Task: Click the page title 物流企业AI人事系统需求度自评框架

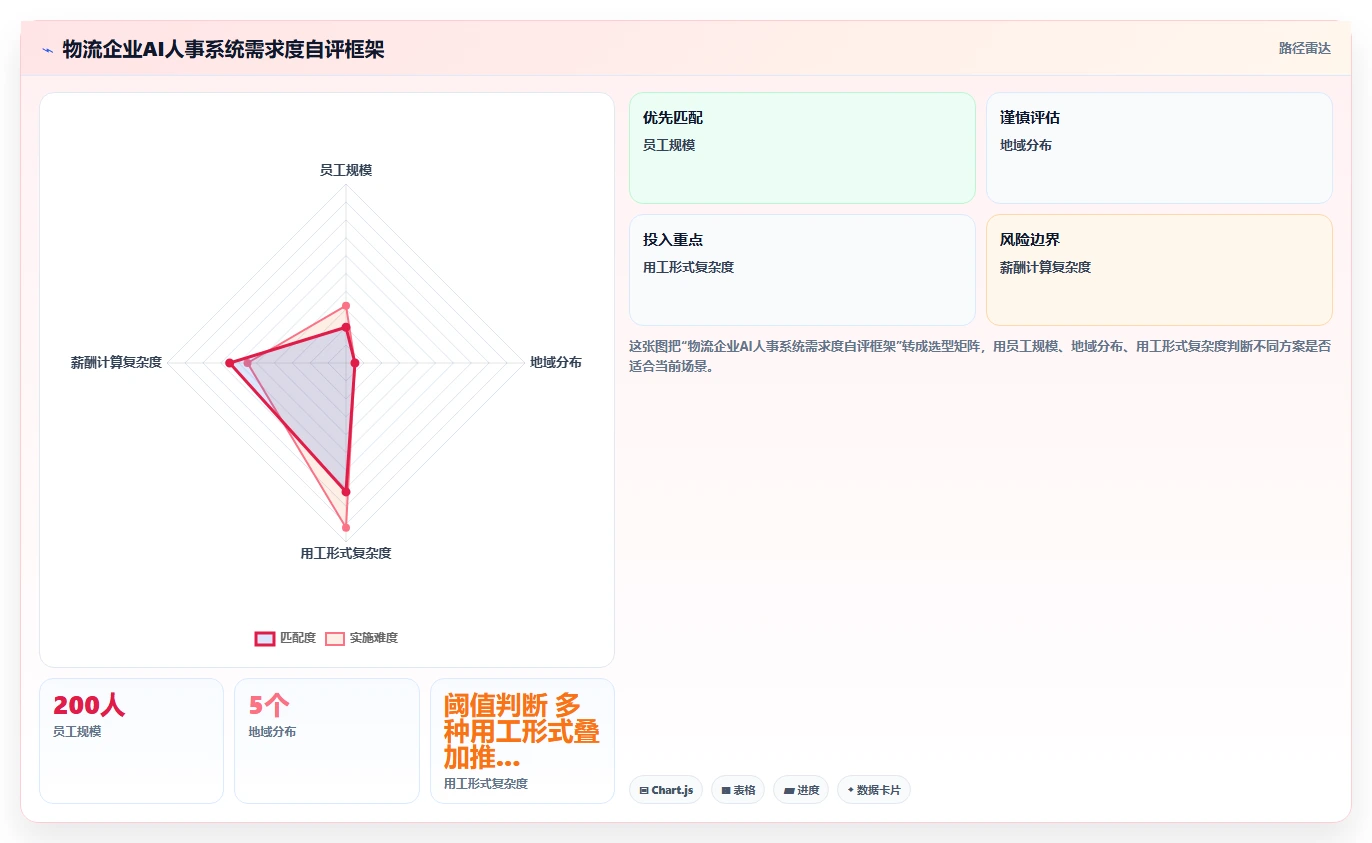Action: pos(223,50)
